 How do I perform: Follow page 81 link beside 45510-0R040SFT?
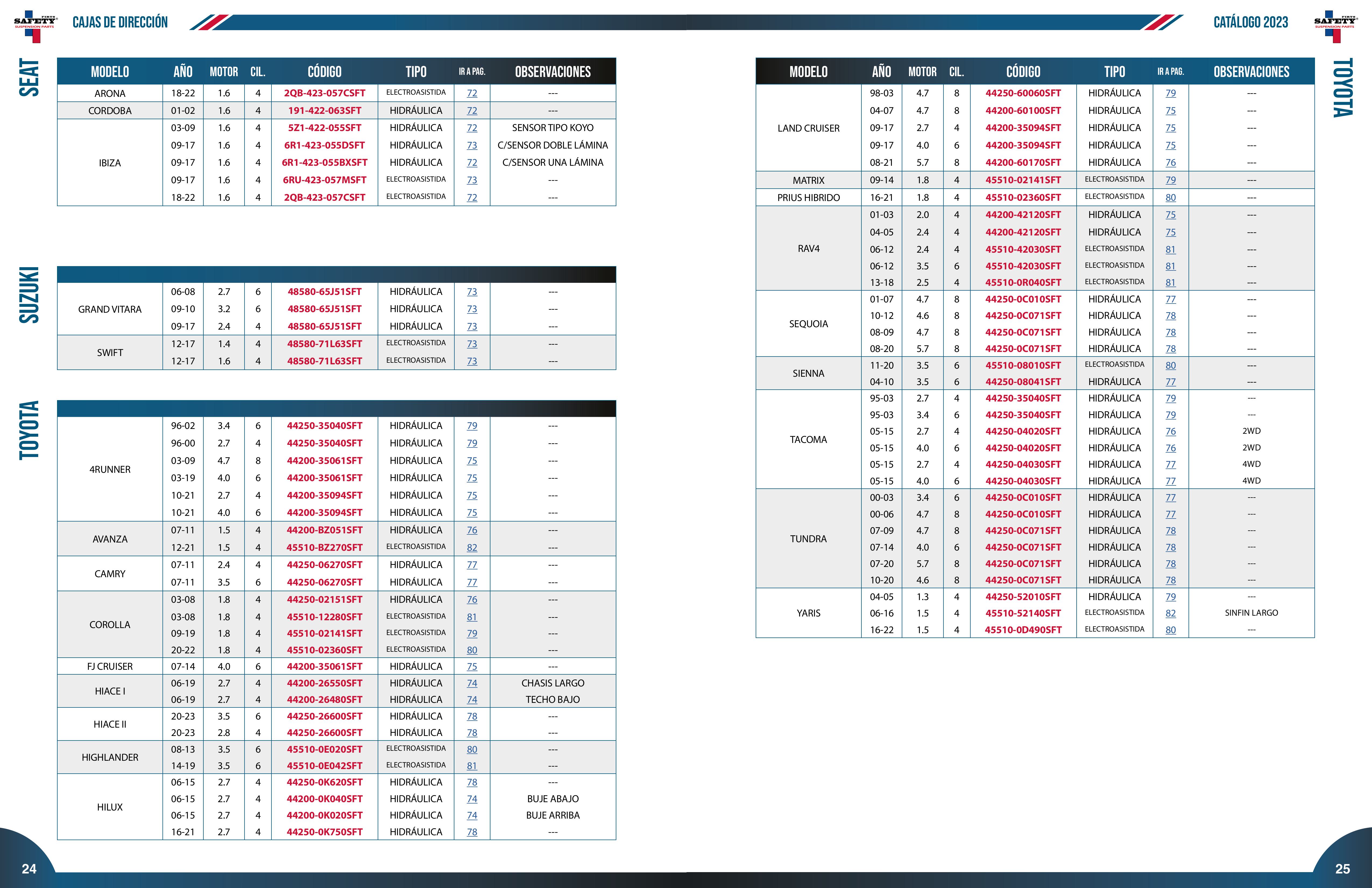tap(1171, 283)
